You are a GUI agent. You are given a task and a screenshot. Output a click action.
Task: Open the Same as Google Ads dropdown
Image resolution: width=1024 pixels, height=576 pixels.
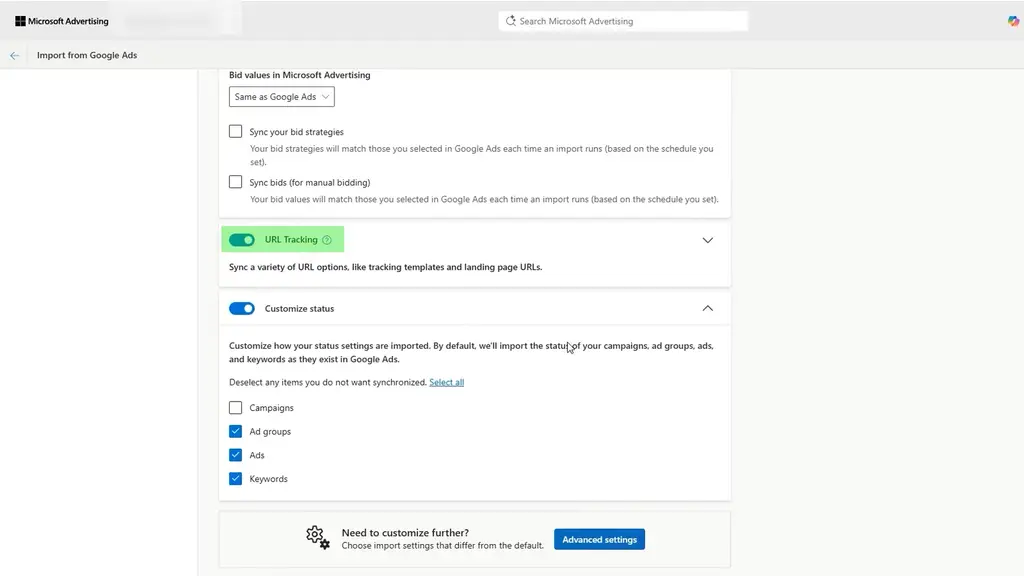[281, 97]
